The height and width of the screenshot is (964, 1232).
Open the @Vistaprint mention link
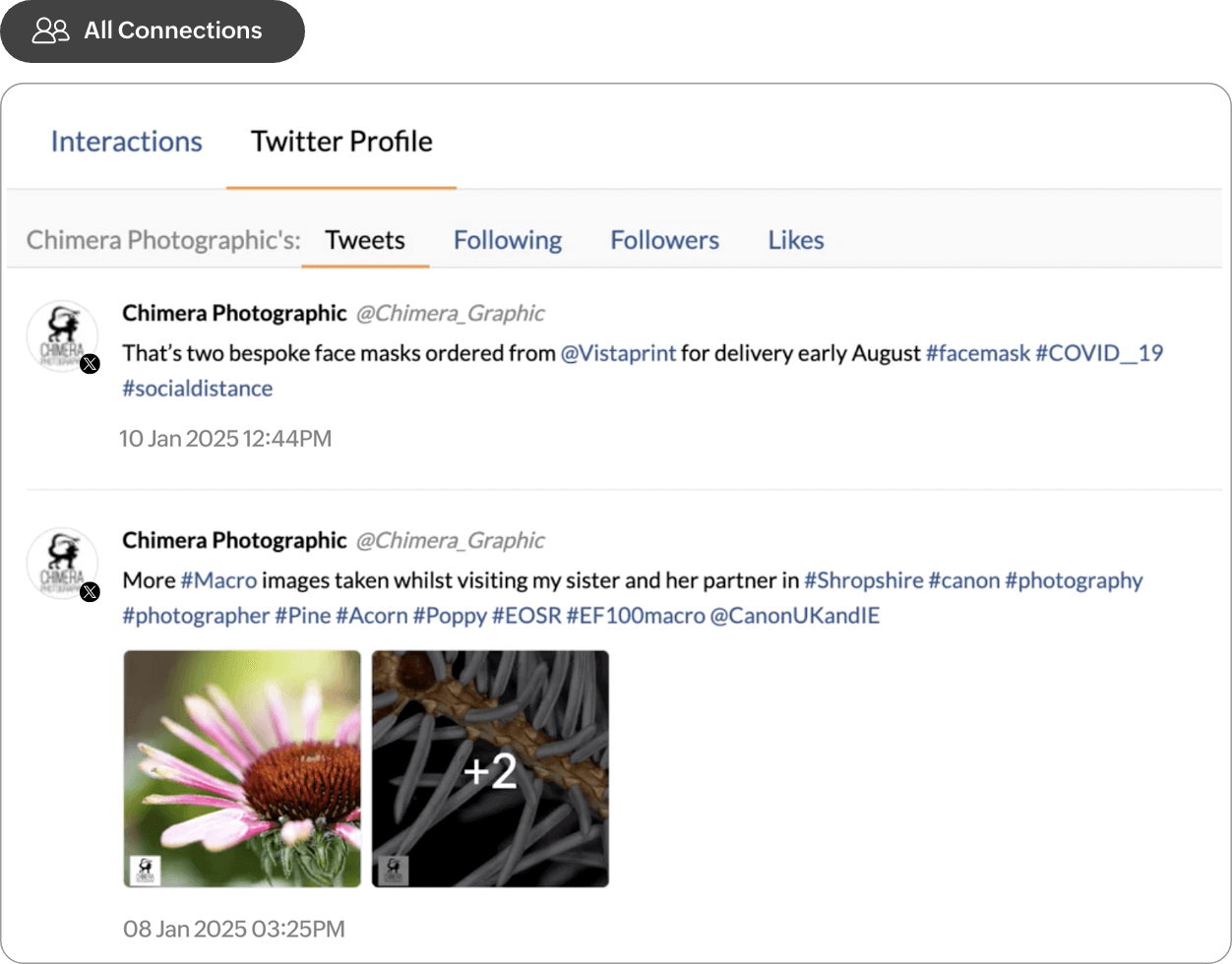point(618,353)
